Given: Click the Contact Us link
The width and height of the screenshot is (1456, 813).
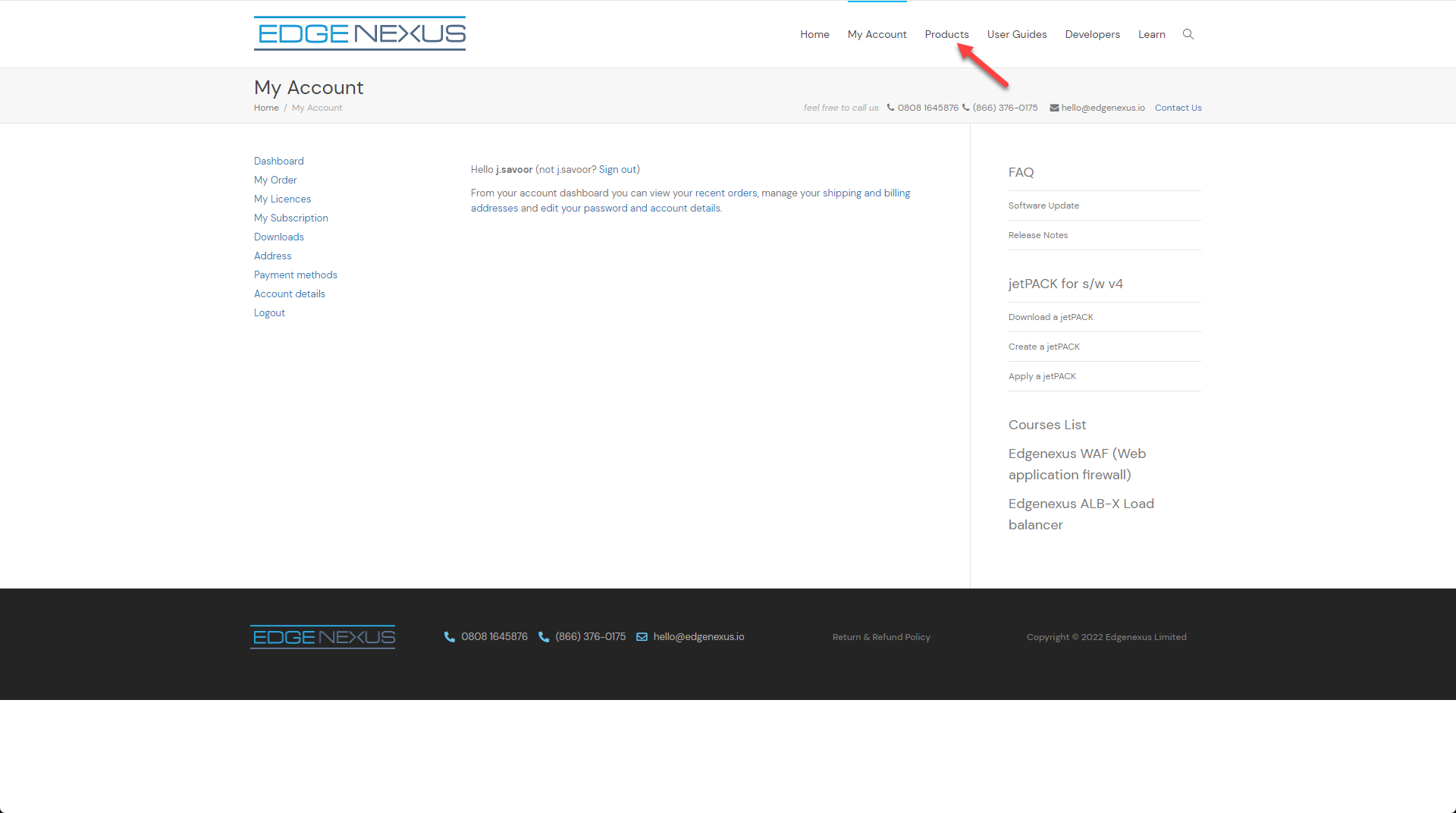Looking at the screenshot, I should click(1178, 108).
